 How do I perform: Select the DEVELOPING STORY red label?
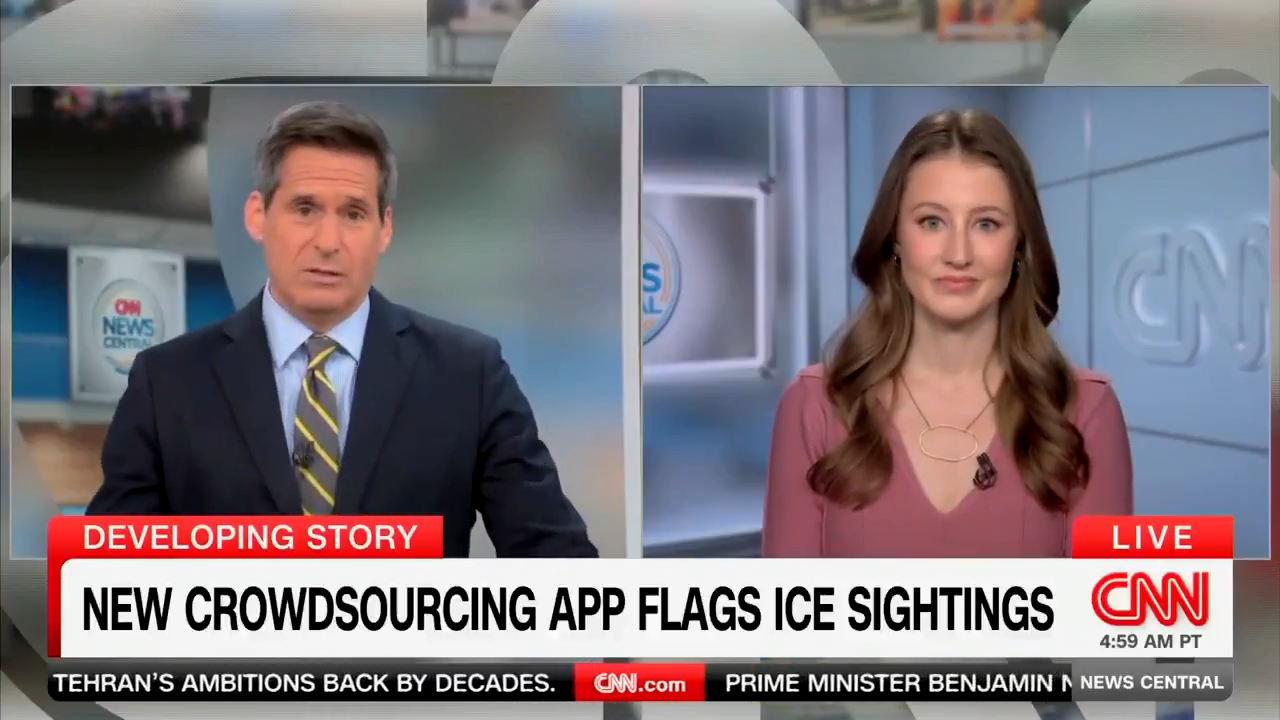click(249, 537)
